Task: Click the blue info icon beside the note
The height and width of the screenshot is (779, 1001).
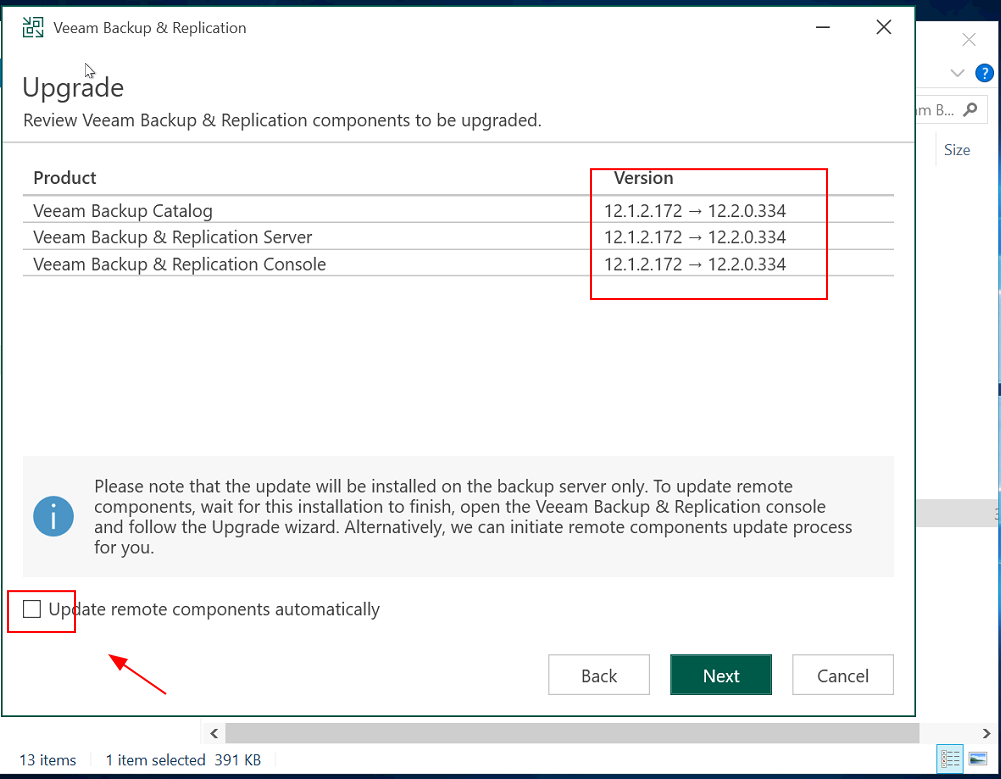Action: [x=54, y=516]
